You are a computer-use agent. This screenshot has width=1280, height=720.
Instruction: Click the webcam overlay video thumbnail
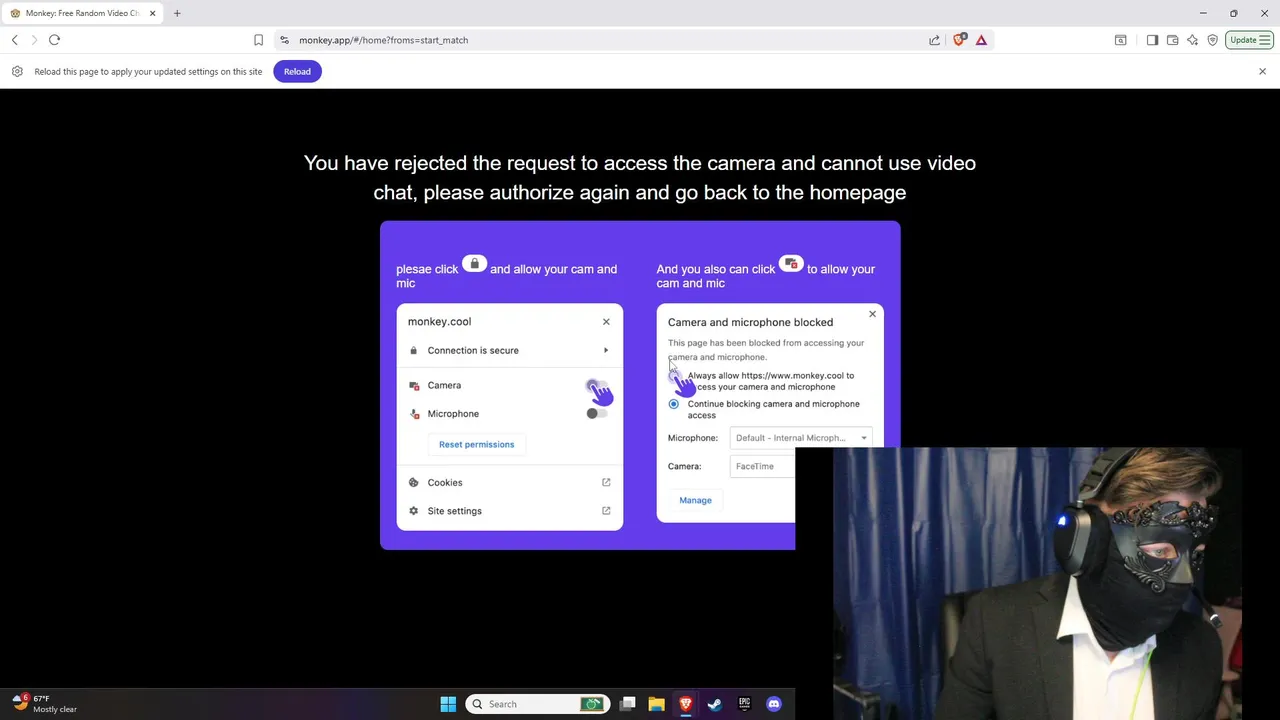tap(1037, 583)
